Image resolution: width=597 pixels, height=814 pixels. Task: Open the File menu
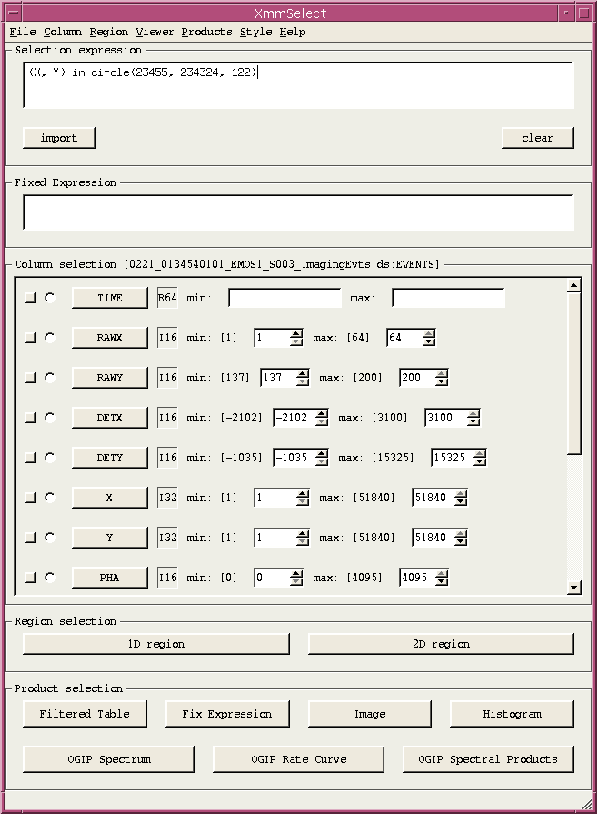click(23, 32)
